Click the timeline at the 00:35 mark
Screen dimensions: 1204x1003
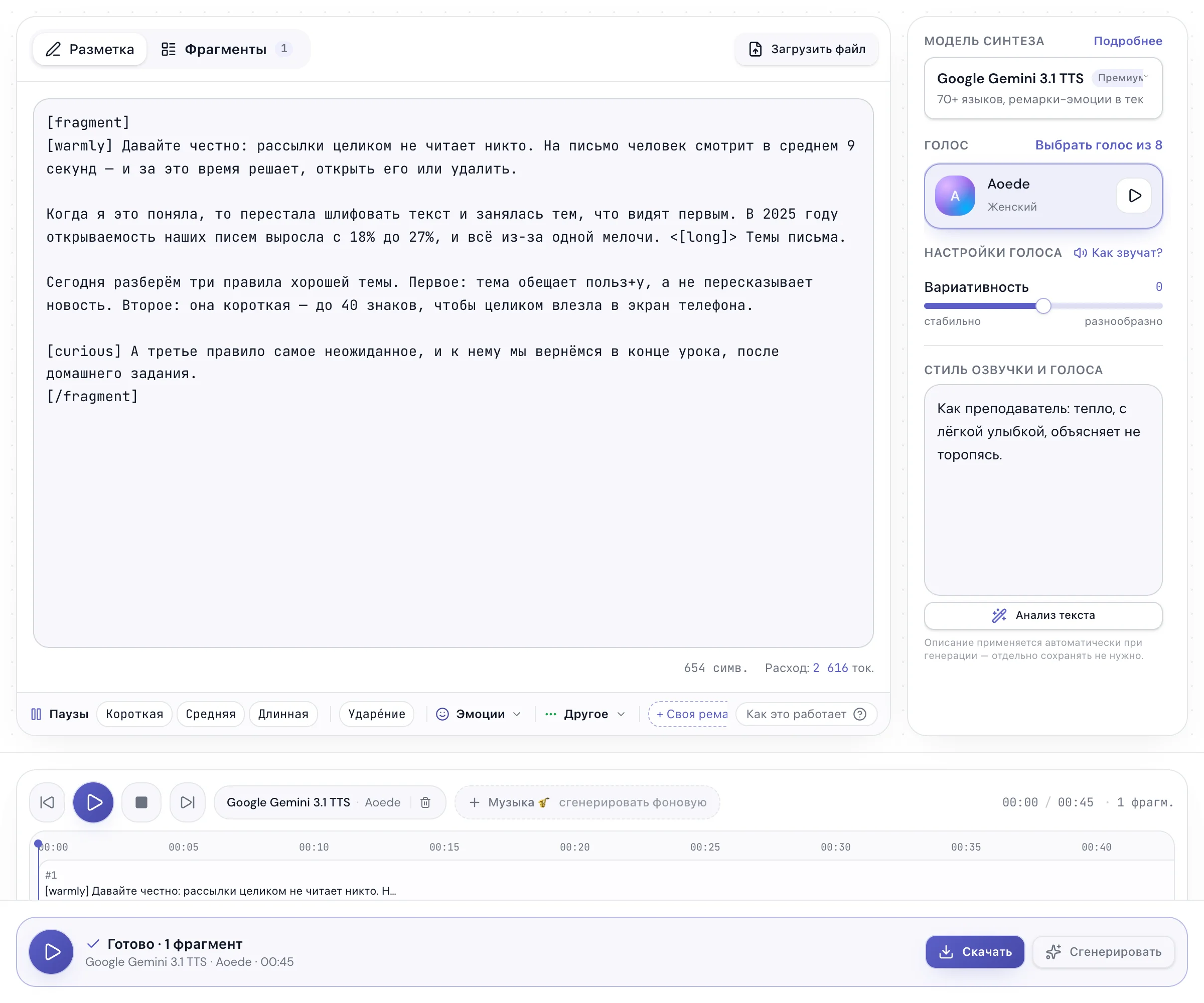[x=966, y=847]
